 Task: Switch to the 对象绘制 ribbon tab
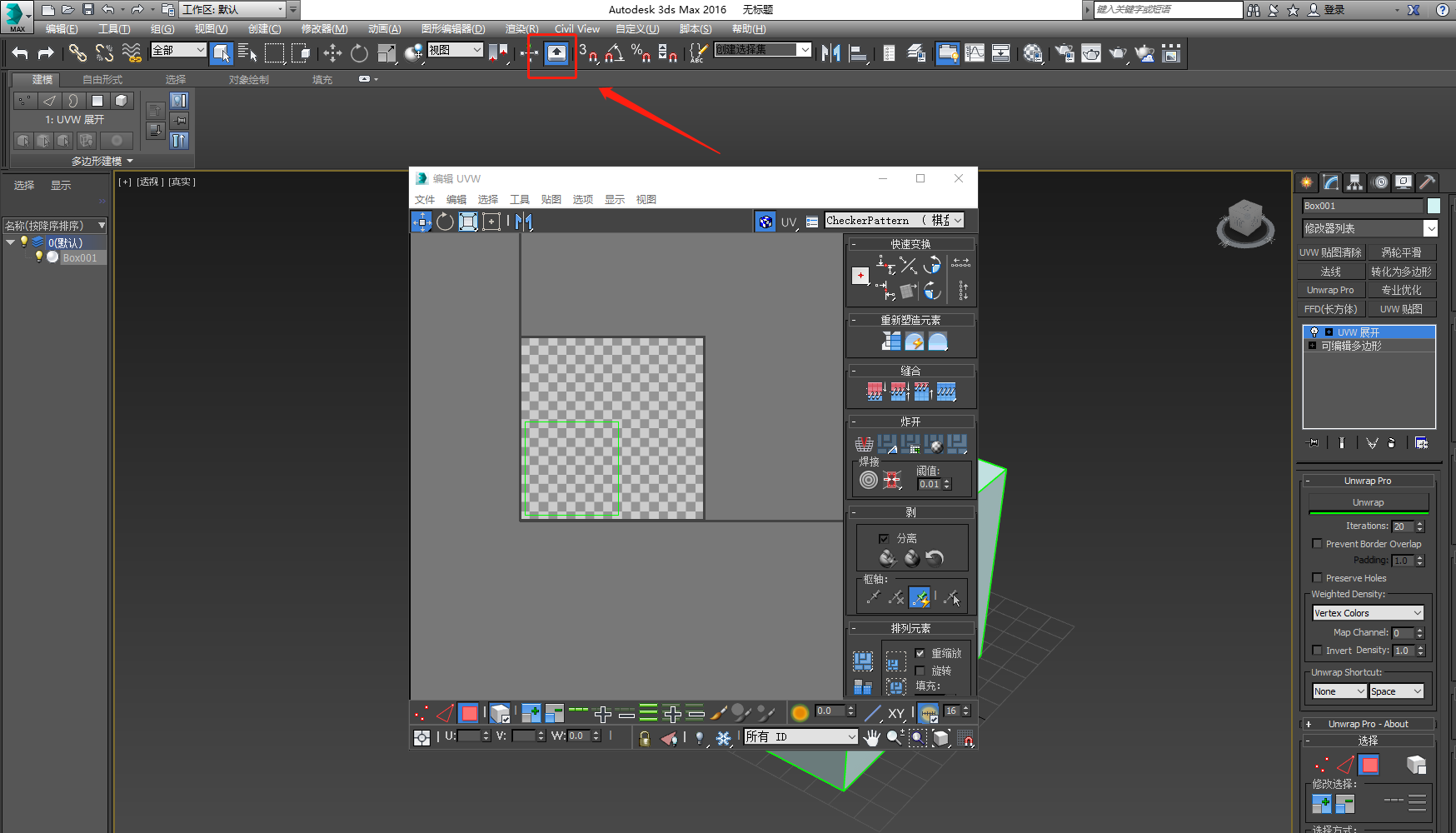249,79
